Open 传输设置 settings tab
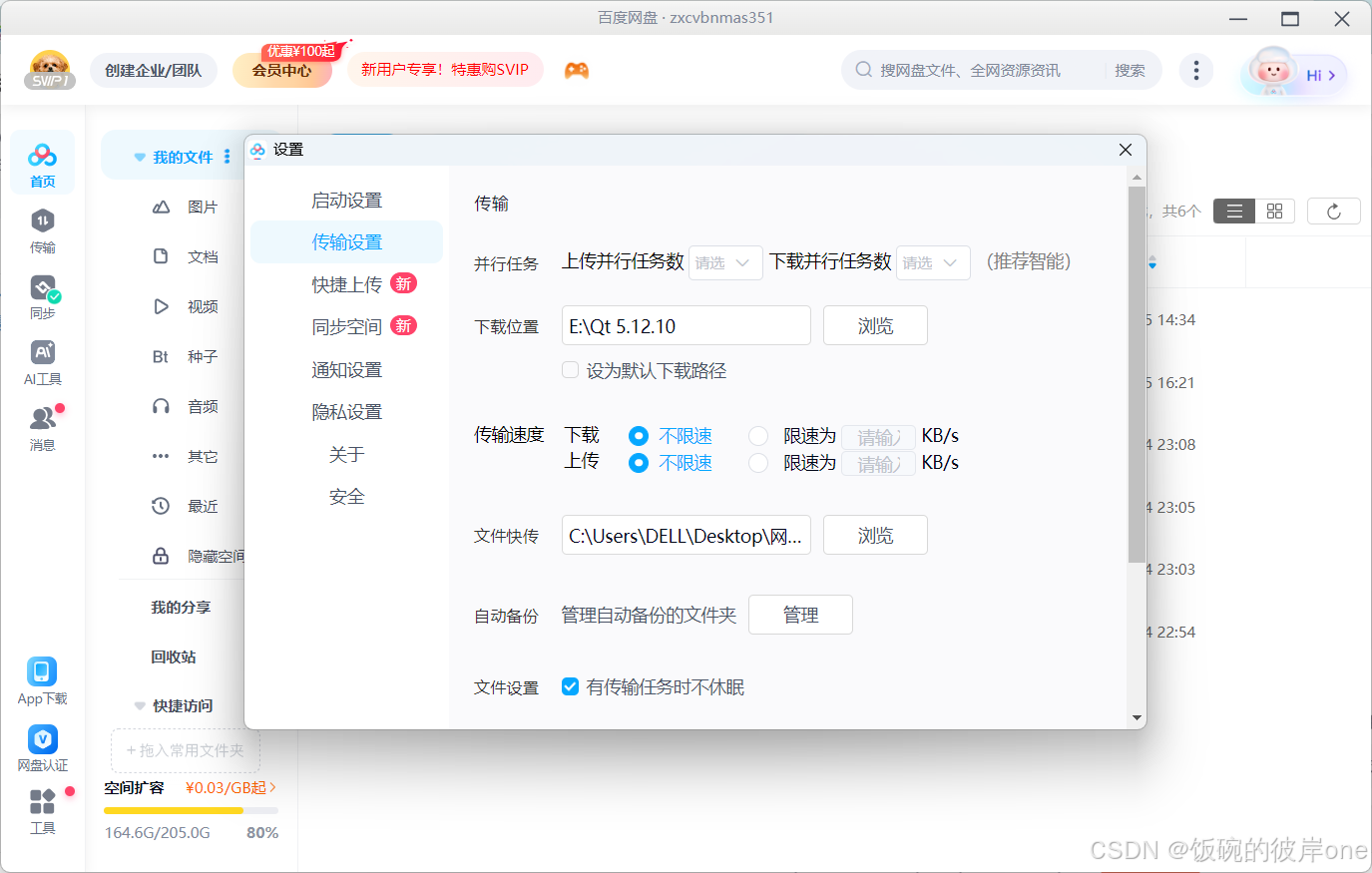 tap(346, 242)
